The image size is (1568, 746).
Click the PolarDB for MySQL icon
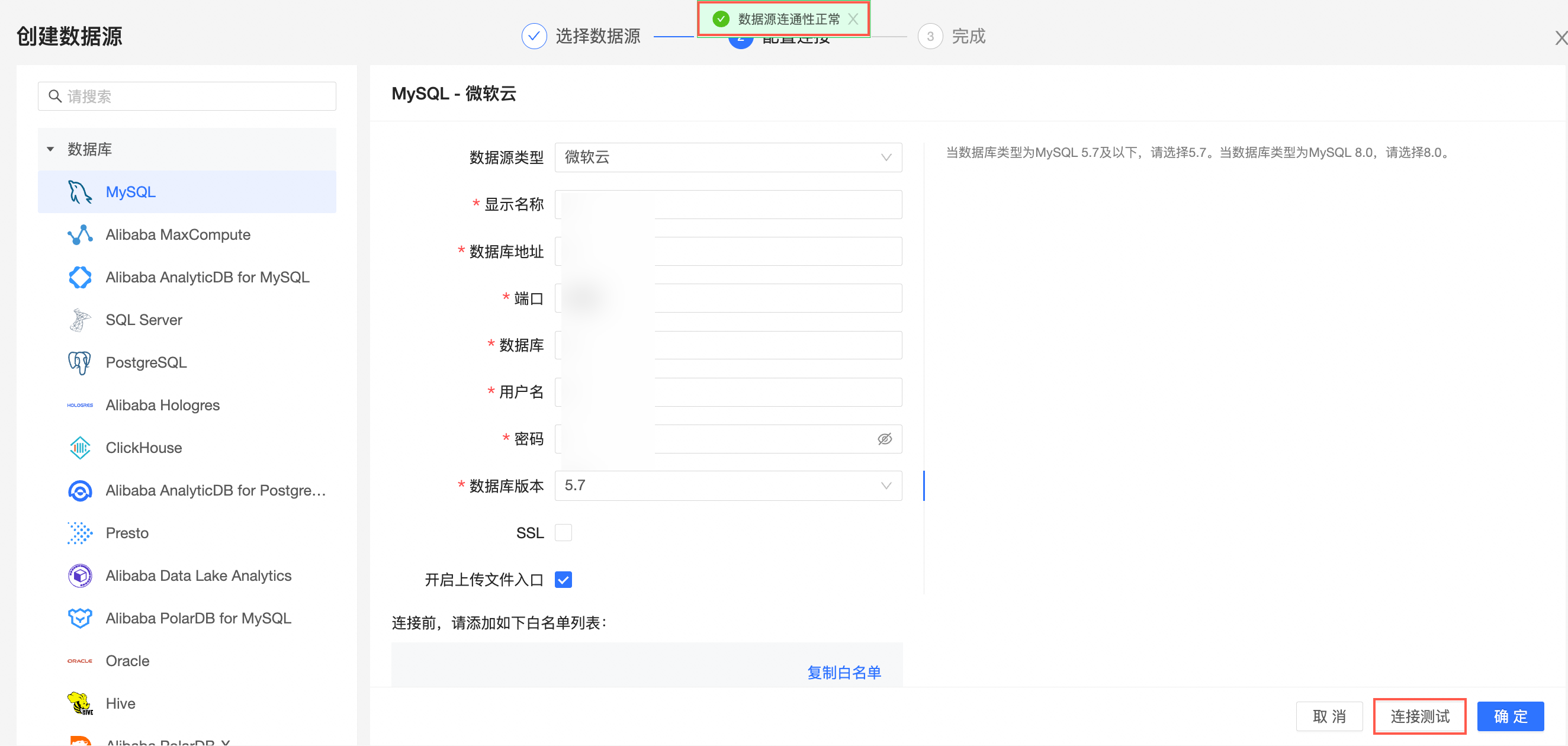80,618
